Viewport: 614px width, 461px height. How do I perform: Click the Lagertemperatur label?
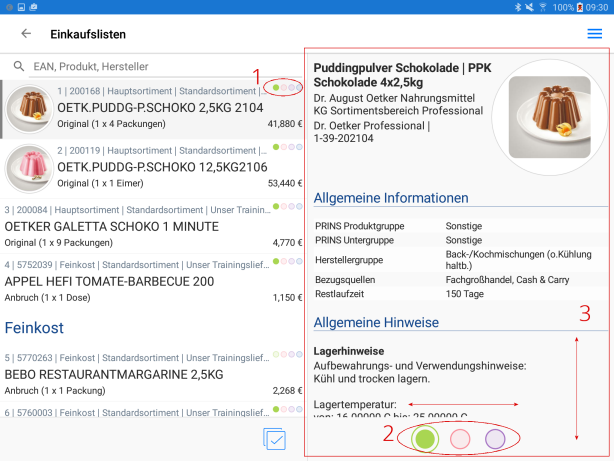355,404
